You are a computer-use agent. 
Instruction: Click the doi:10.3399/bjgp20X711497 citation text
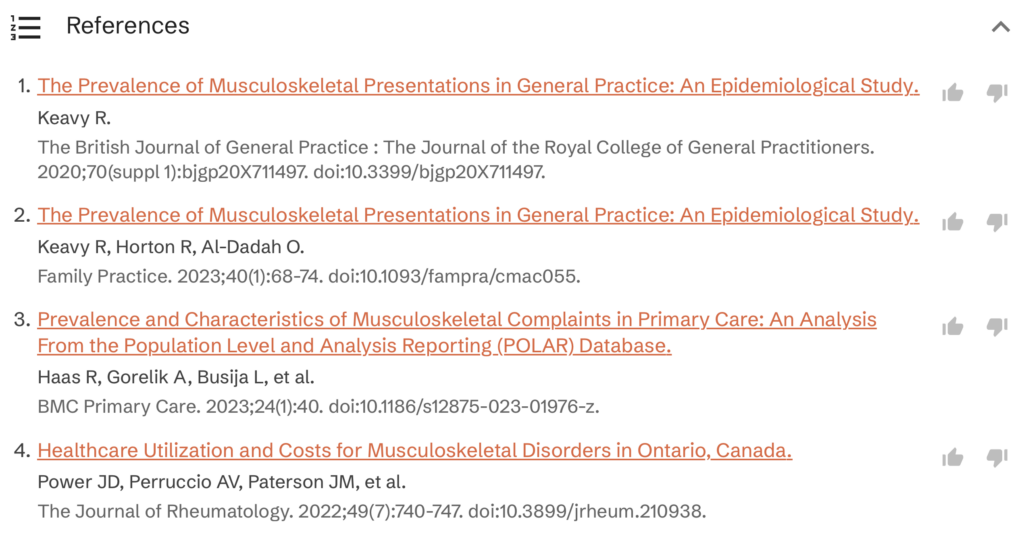click(x=429, y=172)
